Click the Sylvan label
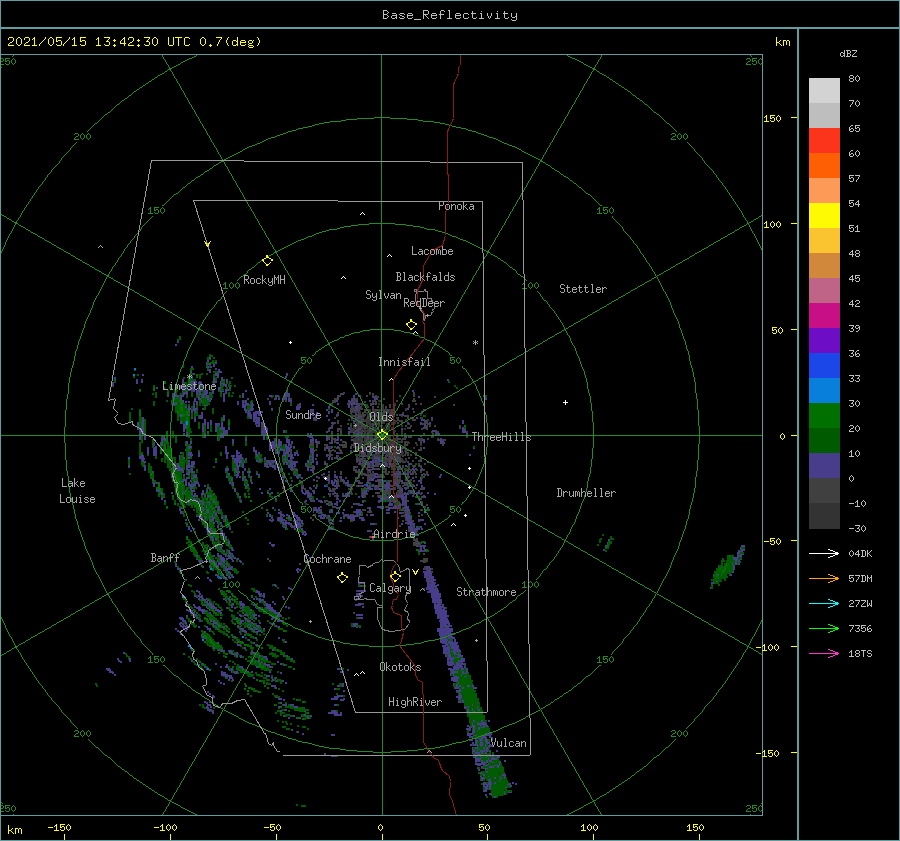900x841 pixels. [383, 295]
